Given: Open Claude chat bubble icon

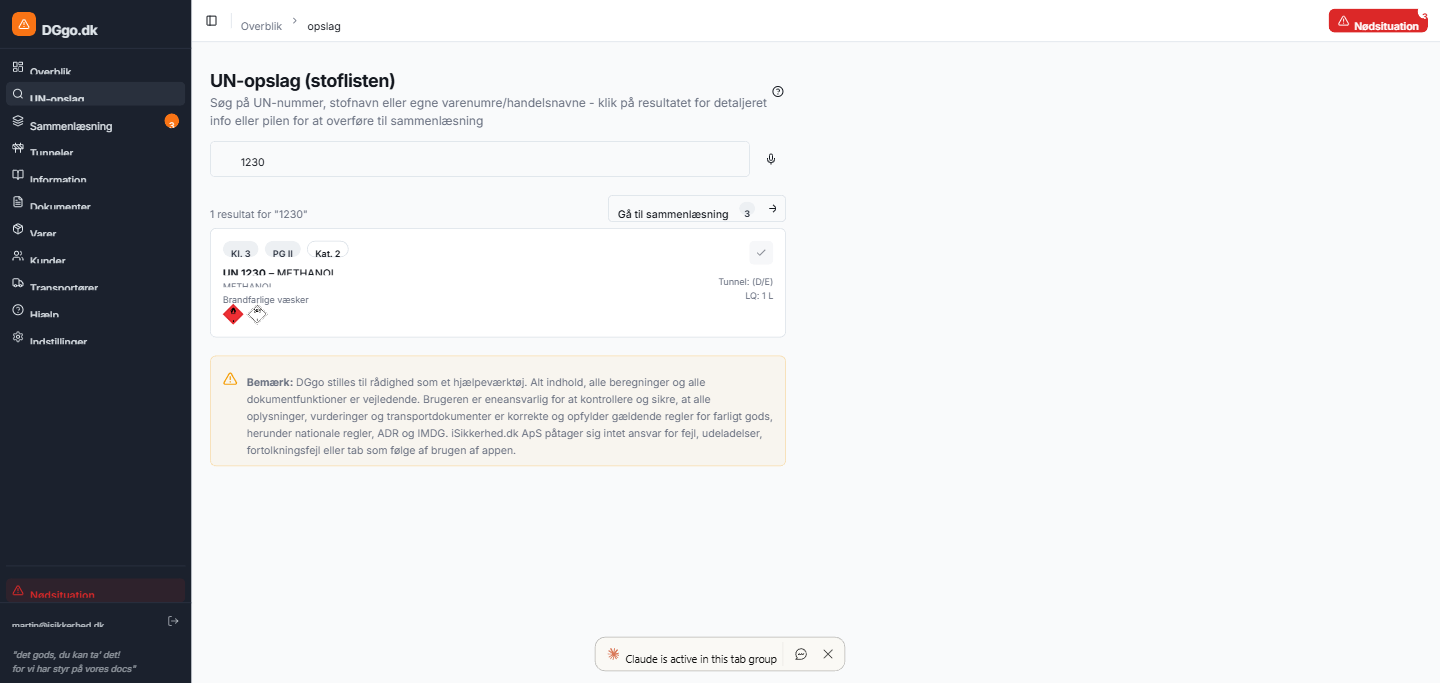Looking at the screenshot, I should (801, 654).
